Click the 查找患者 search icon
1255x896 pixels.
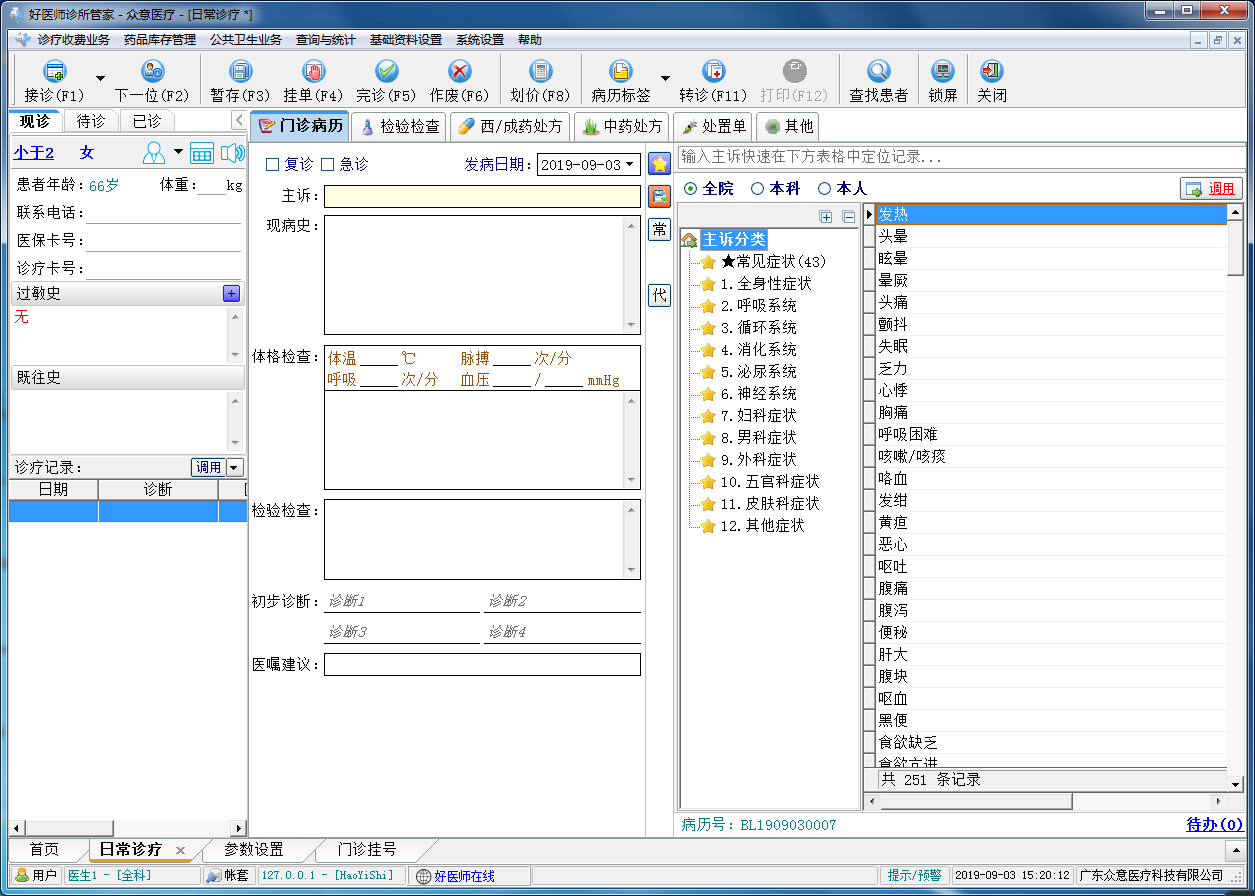(x=878, y=72)
